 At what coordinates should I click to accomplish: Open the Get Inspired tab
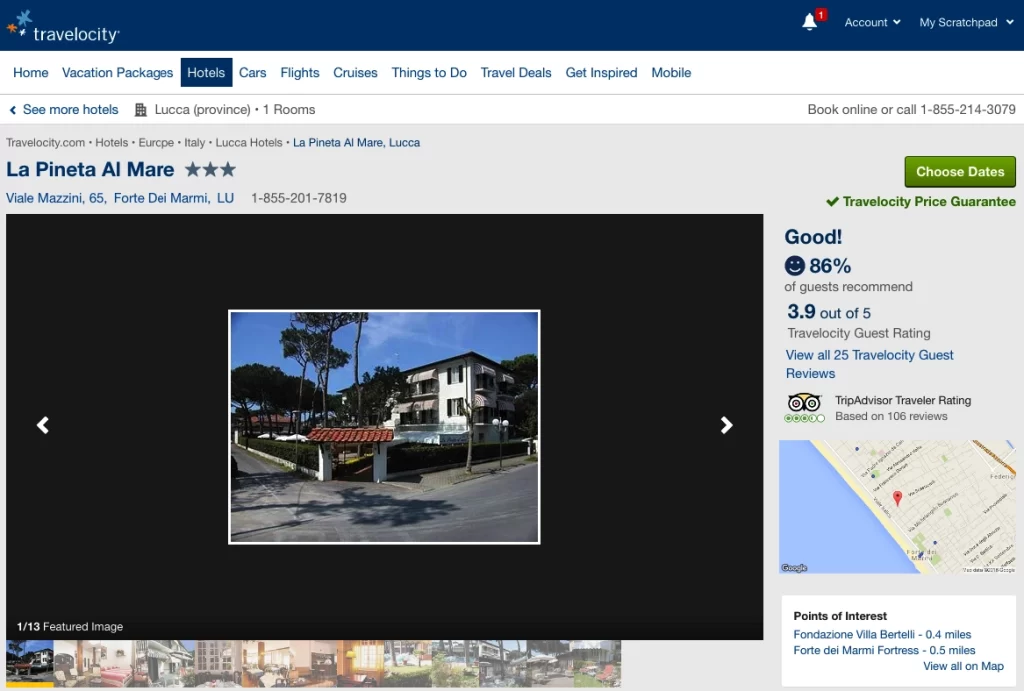click(601, 72)
